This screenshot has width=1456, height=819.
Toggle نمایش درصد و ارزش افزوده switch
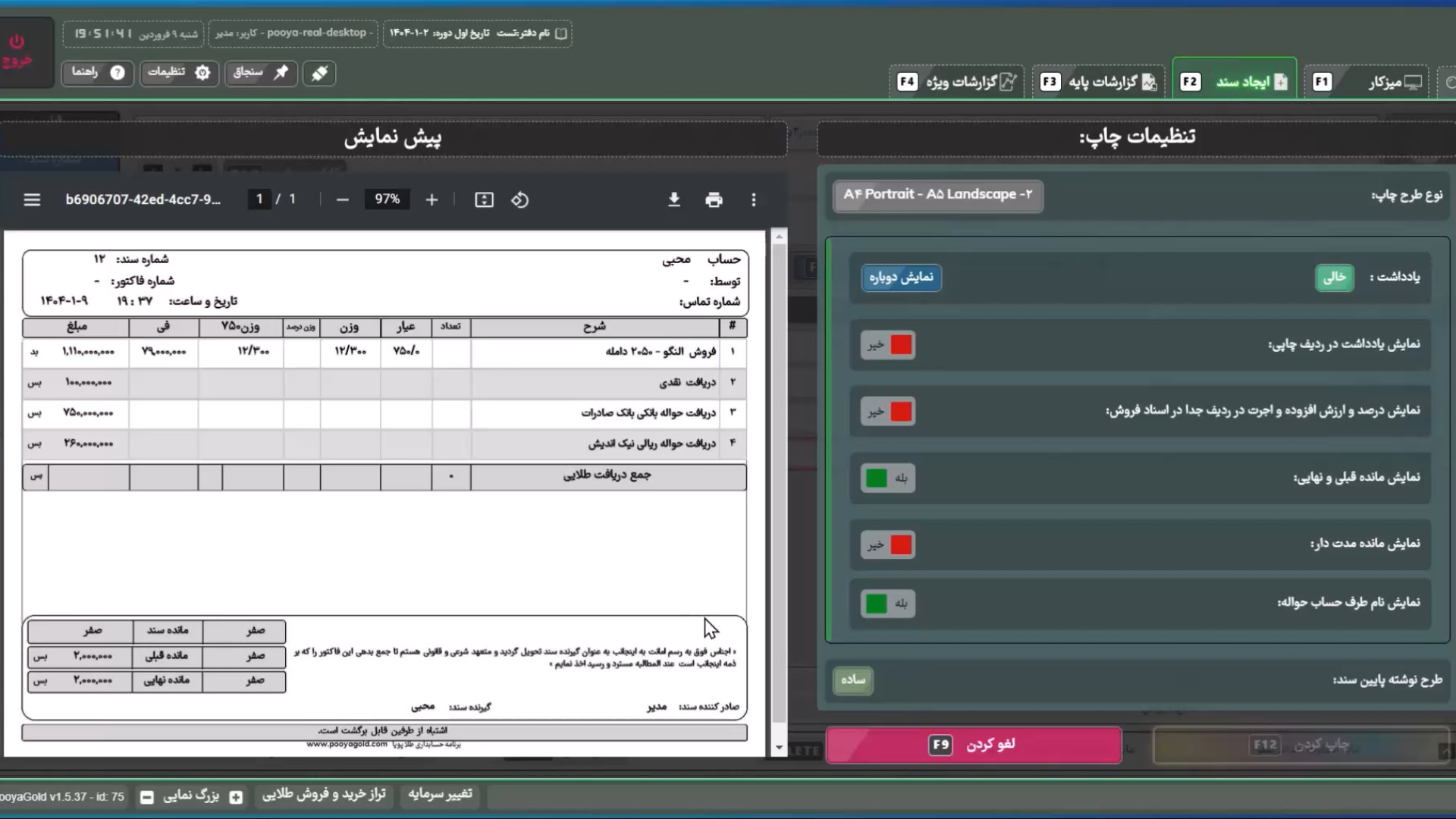coord(888,412)
